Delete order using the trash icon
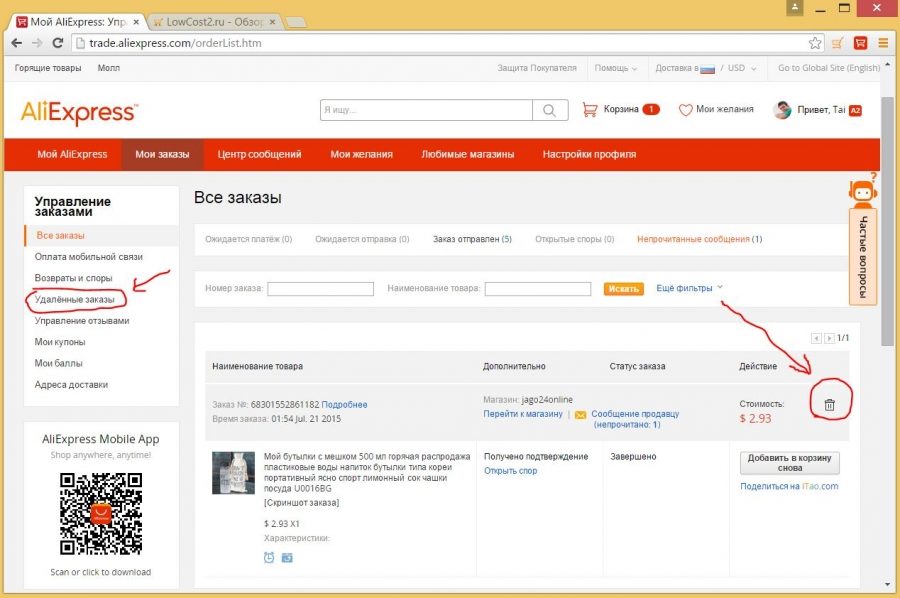900x598 pixels. (829, 405)
